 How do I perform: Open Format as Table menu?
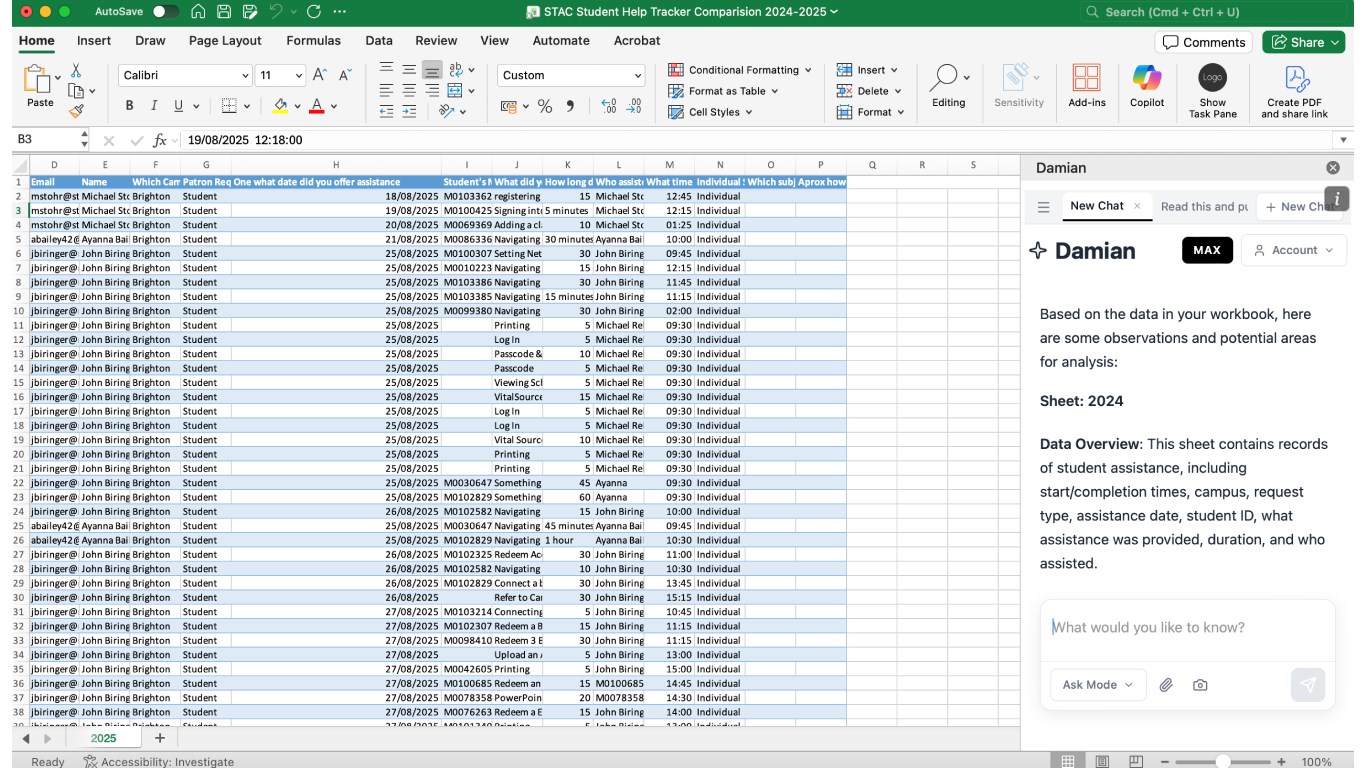point(723,91)
